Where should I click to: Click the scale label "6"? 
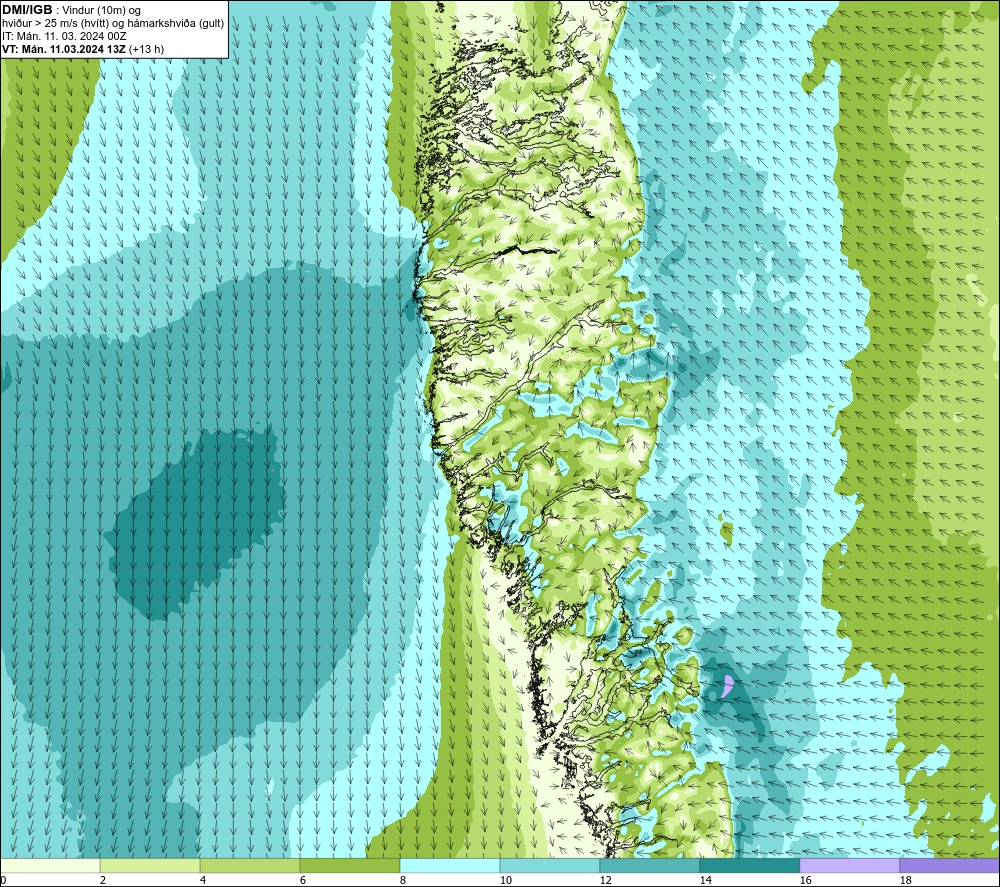[x=303, y=881]
